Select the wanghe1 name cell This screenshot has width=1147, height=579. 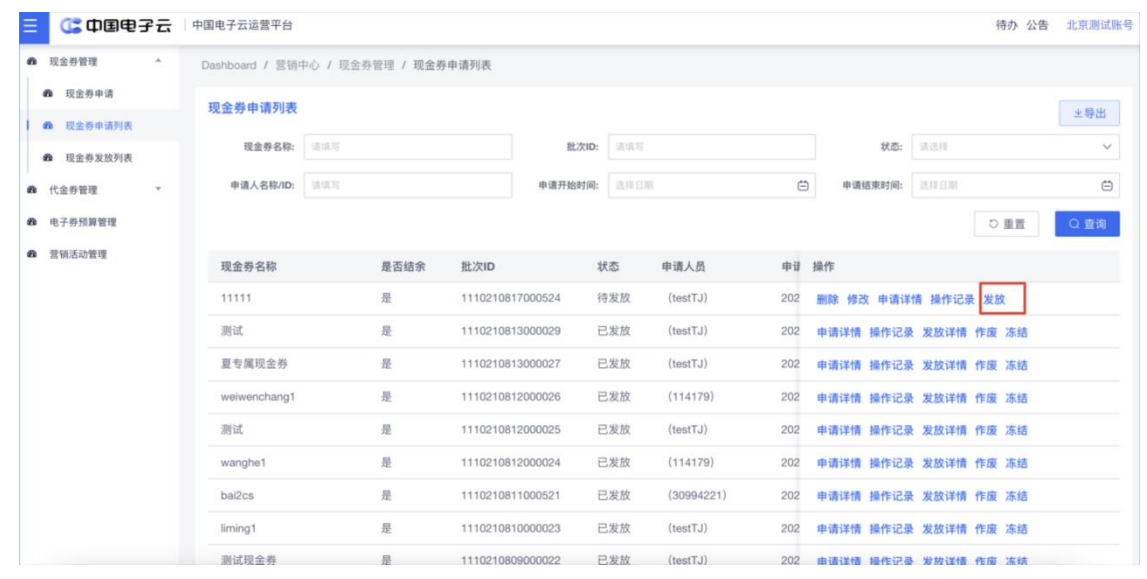242,463
